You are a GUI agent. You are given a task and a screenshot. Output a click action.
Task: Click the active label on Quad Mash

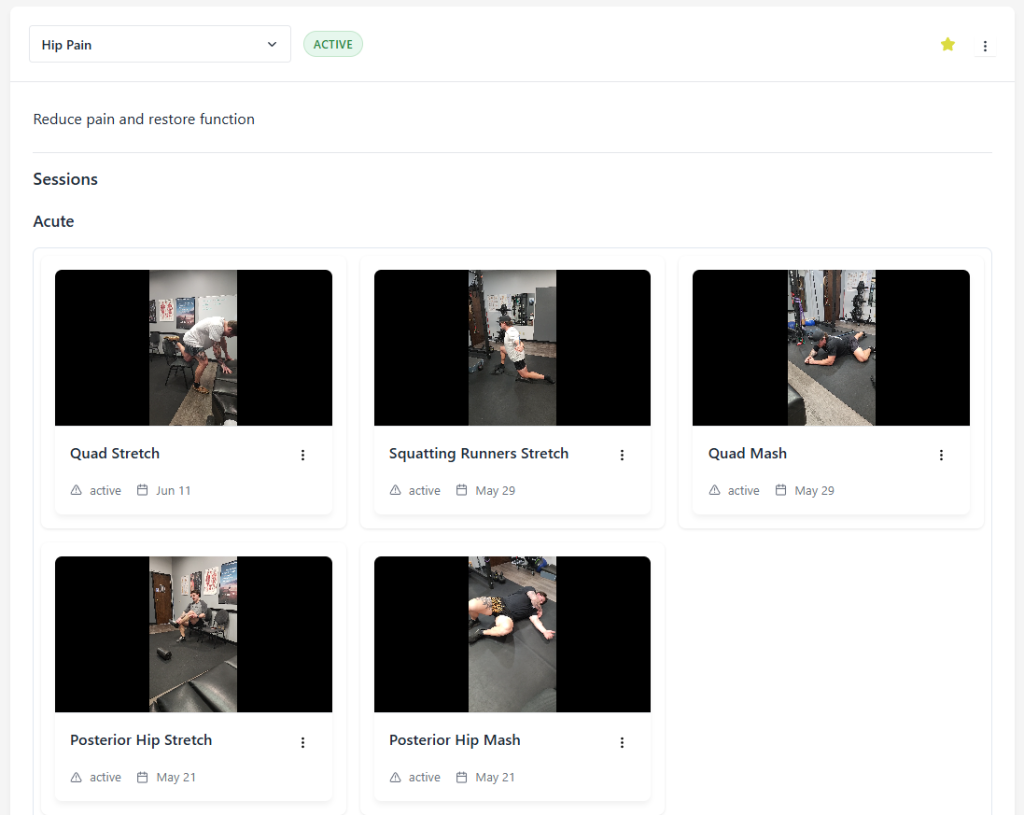coord(744,490)
